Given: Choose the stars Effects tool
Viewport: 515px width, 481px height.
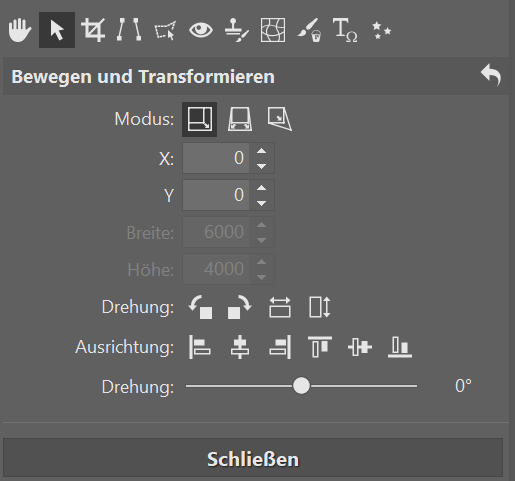Looking at the screenshot, I should click(x=381, y=30).
